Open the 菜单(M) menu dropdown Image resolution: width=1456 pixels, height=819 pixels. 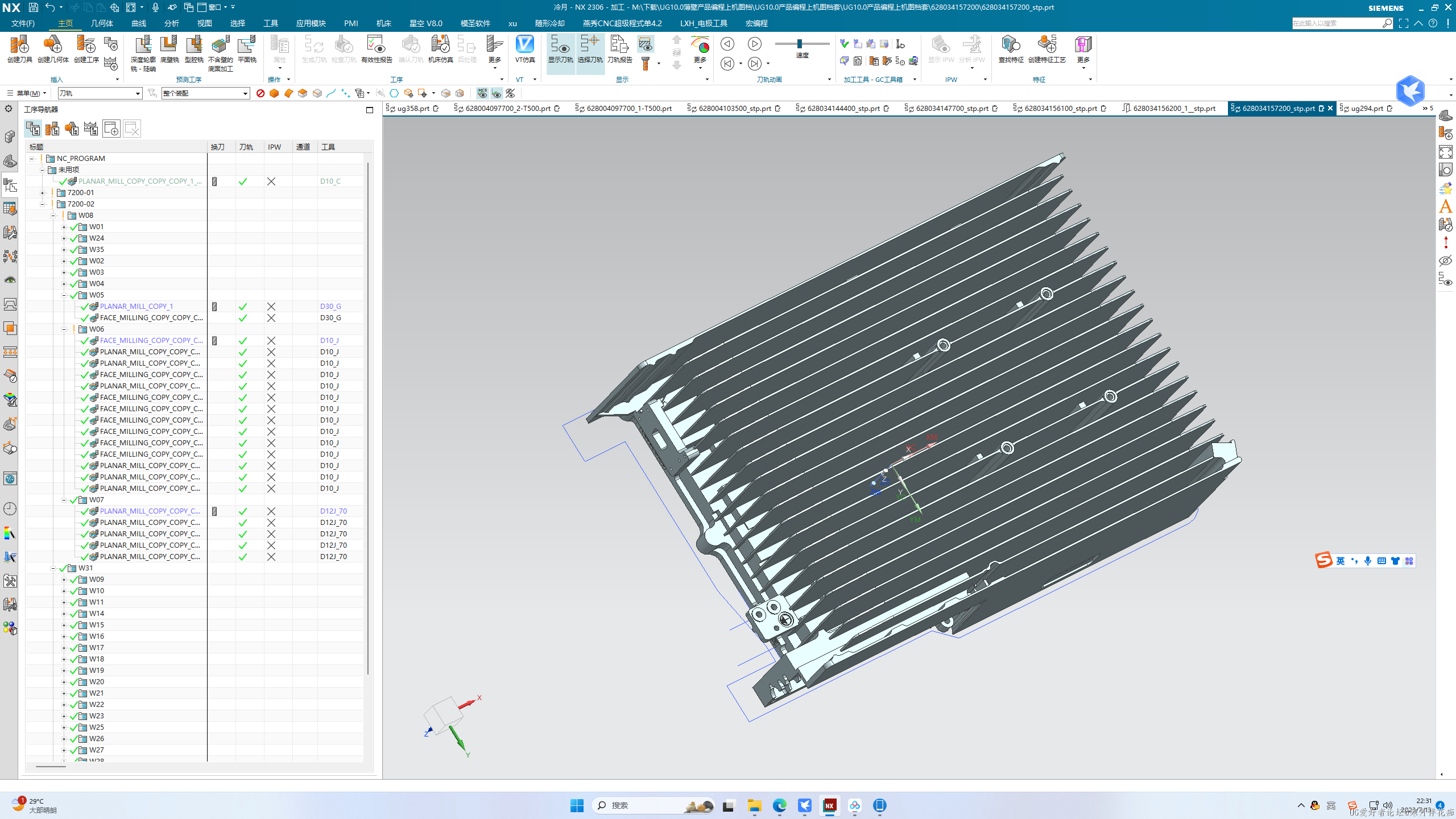[x=27, y=93]
